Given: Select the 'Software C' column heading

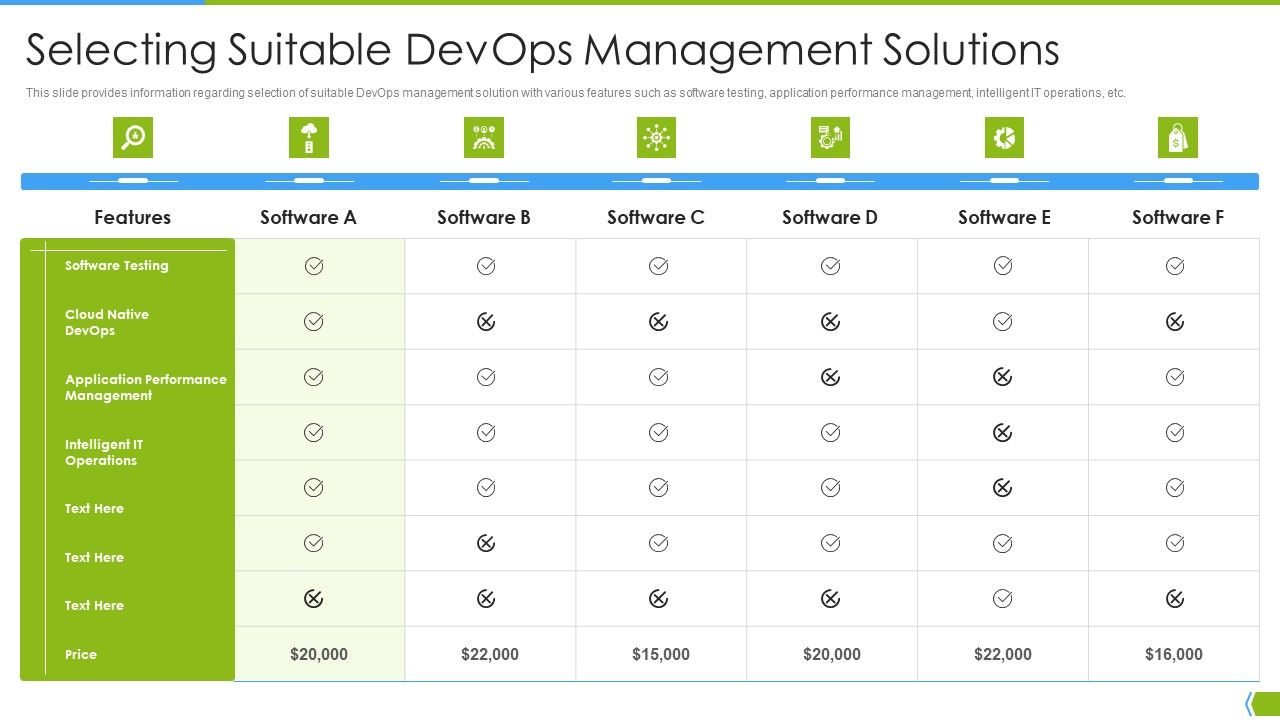Looking at the screenshot, I should (x=656, y=217).
